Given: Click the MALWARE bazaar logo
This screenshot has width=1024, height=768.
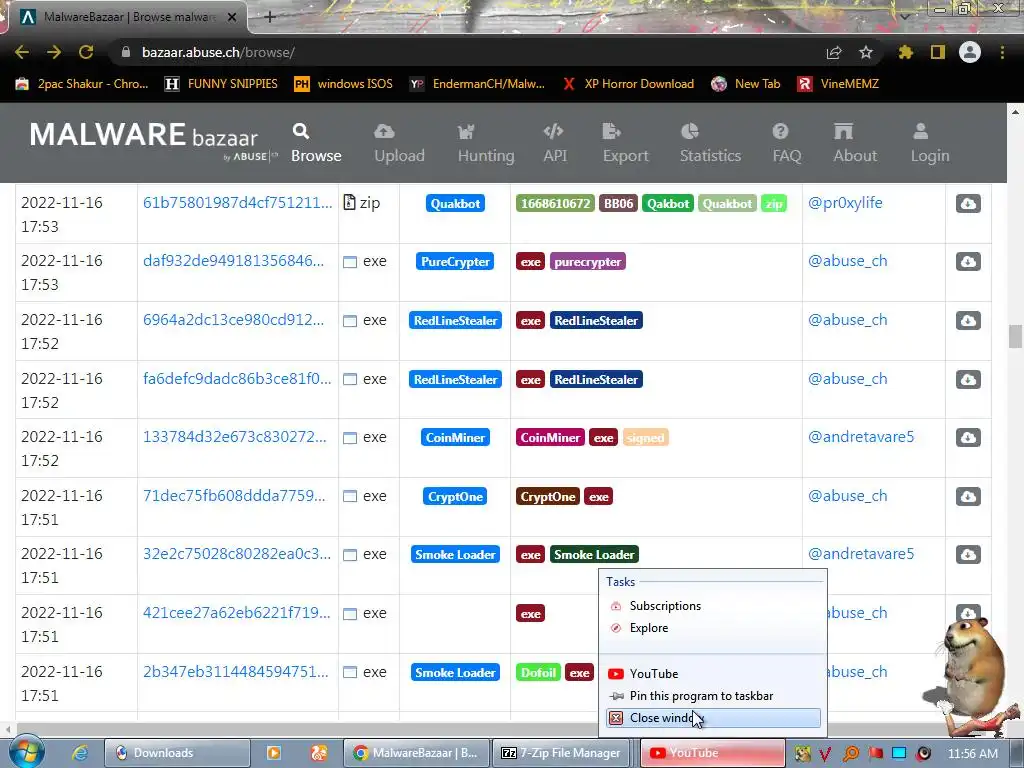Looking at the screenshot, I should click(153, 140).
